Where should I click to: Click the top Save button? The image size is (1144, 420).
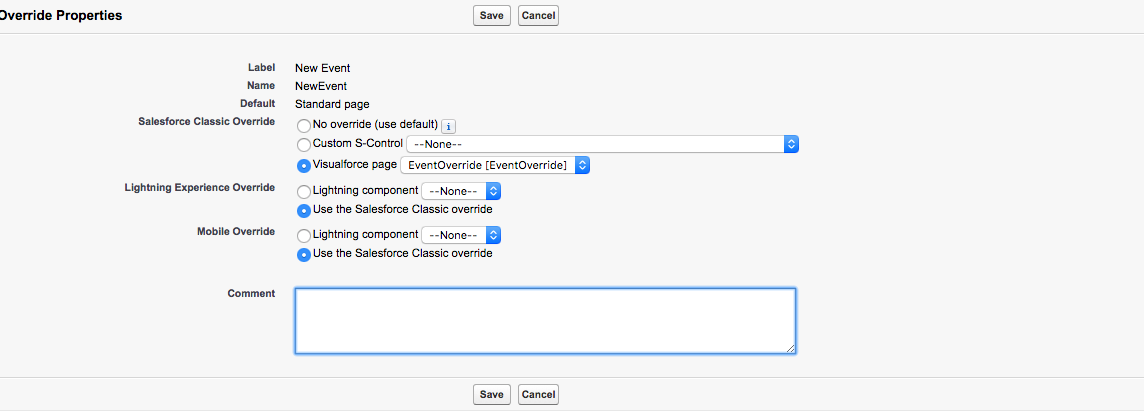tap(491, 16)
